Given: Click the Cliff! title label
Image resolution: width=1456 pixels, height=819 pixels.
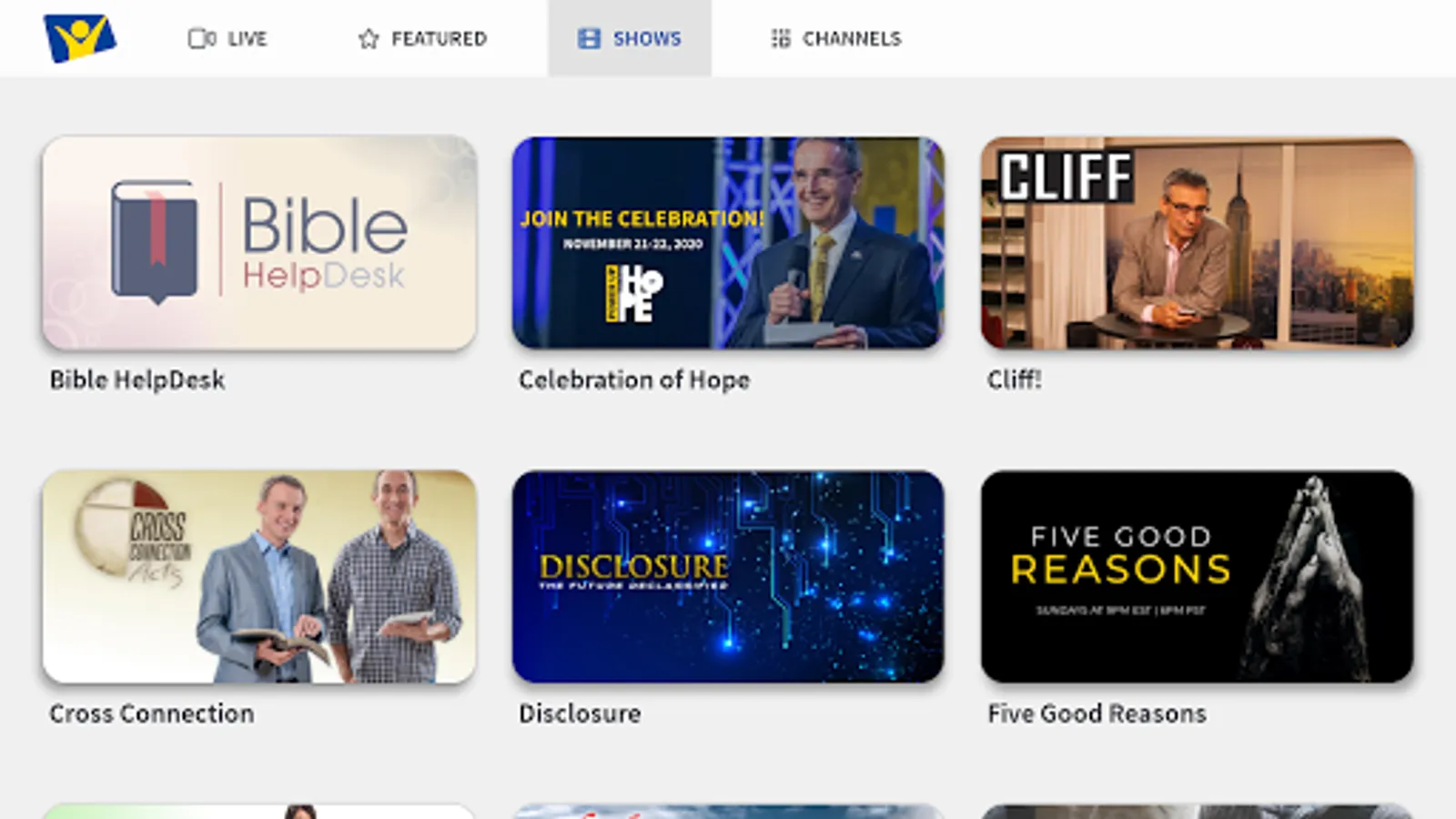Looking at the screenshot, I should click(x=1014, y=379).
